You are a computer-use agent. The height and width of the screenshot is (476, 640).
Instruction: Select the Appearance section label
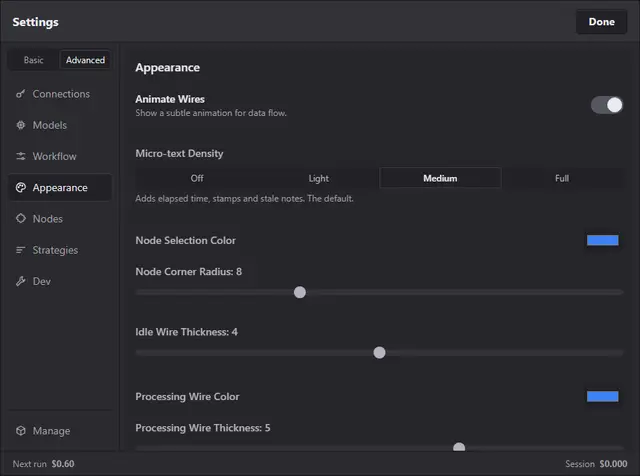(x=60, y=188)
